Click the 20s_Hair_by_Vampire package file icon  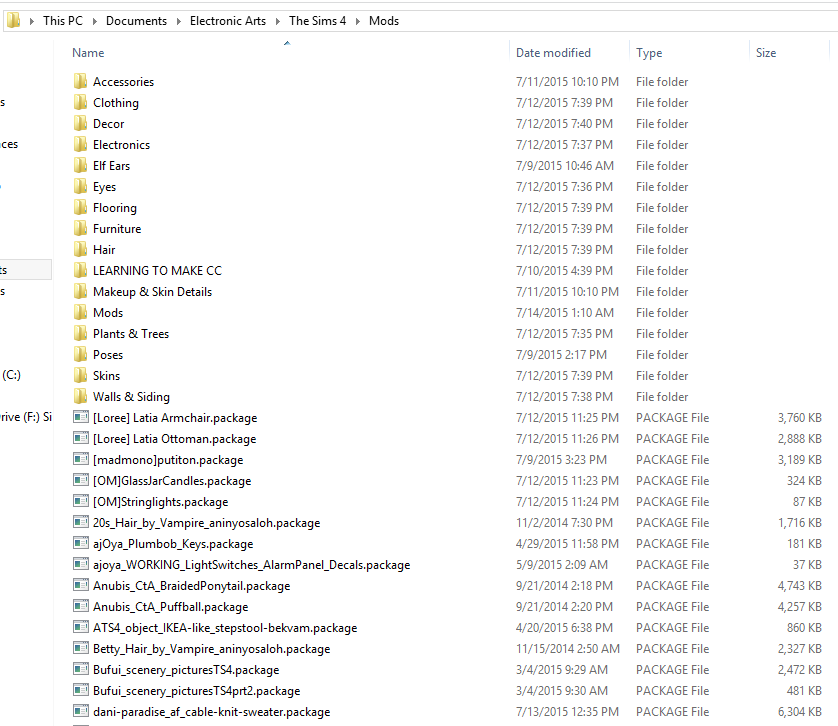(81, 522)
